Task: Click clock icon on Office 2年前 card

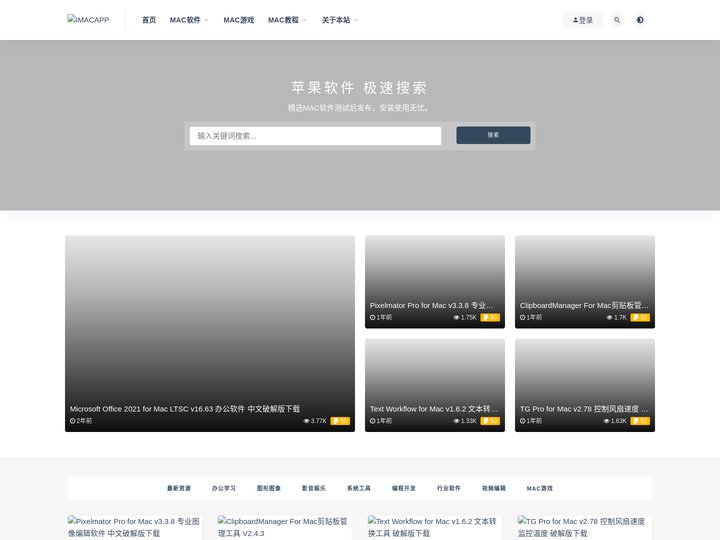Action: tap(73, 421)
